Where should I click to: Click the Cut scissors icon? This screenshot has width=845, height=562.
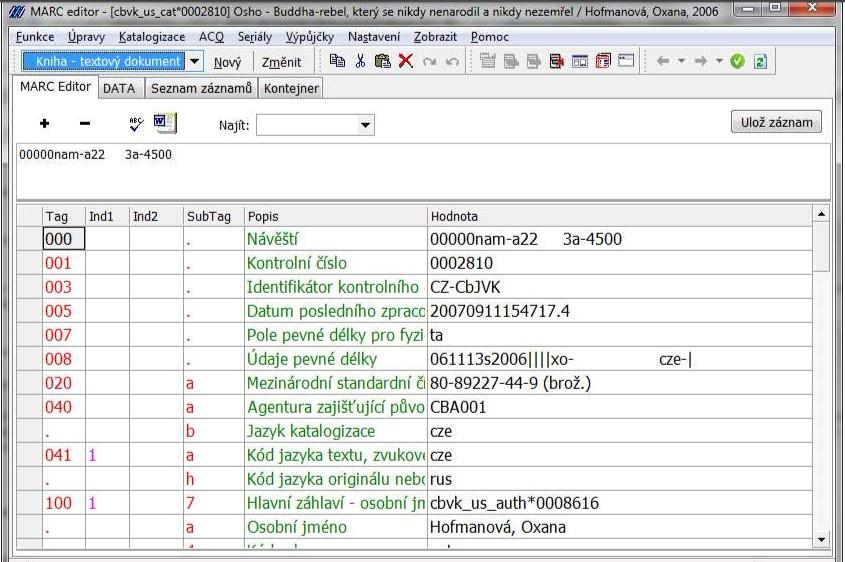[x=361, y=61]
